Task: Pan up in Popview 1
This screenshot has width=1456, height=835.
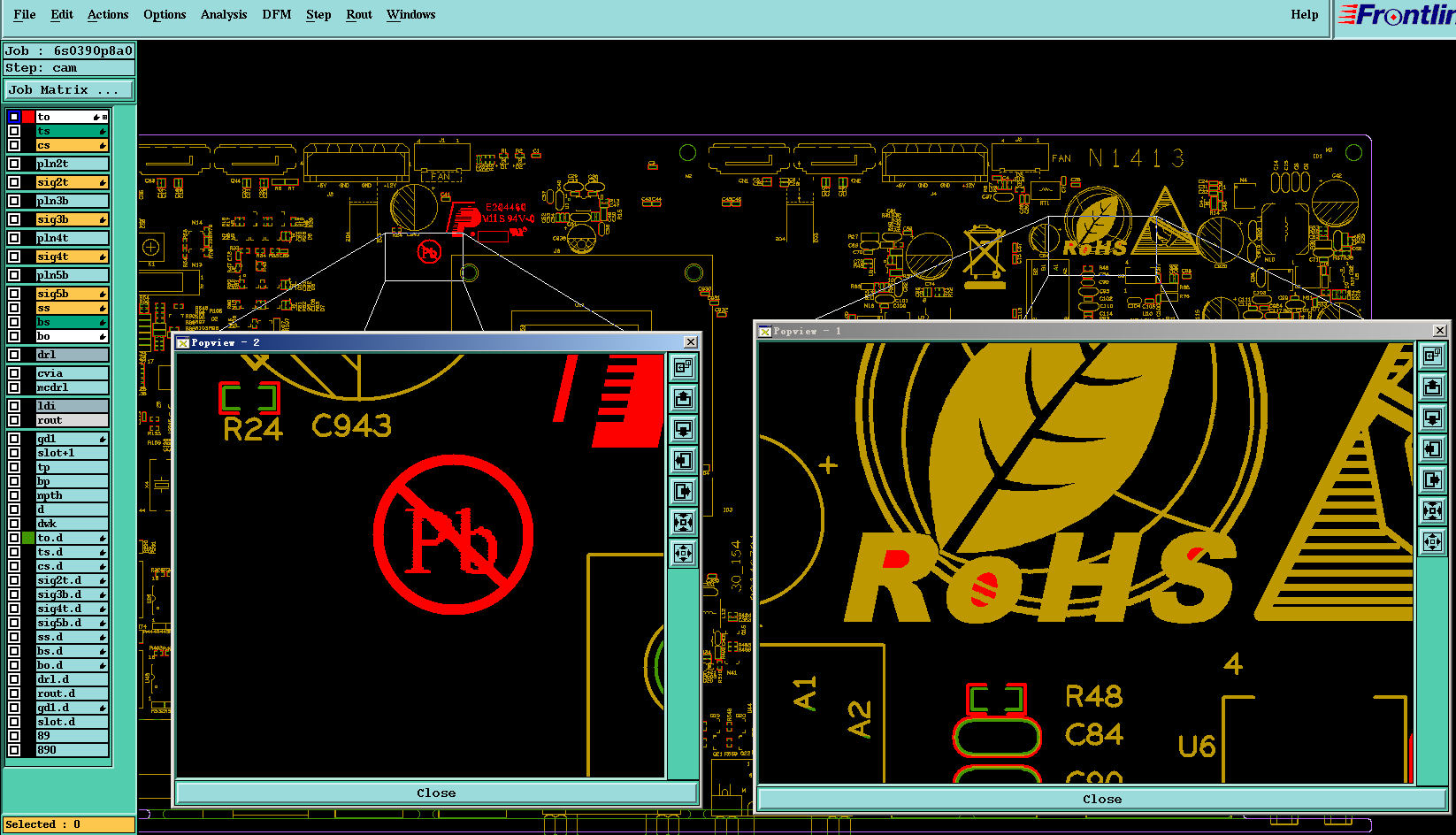Action: pyautogui.click(x=1433, y=387)
